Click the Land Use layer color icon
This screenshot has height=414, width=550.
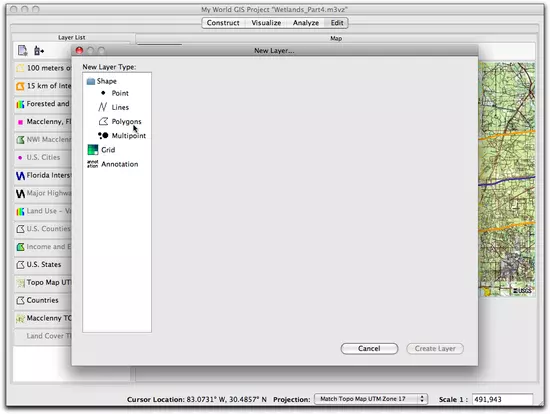pyautogui.click(x=20, y=211)
